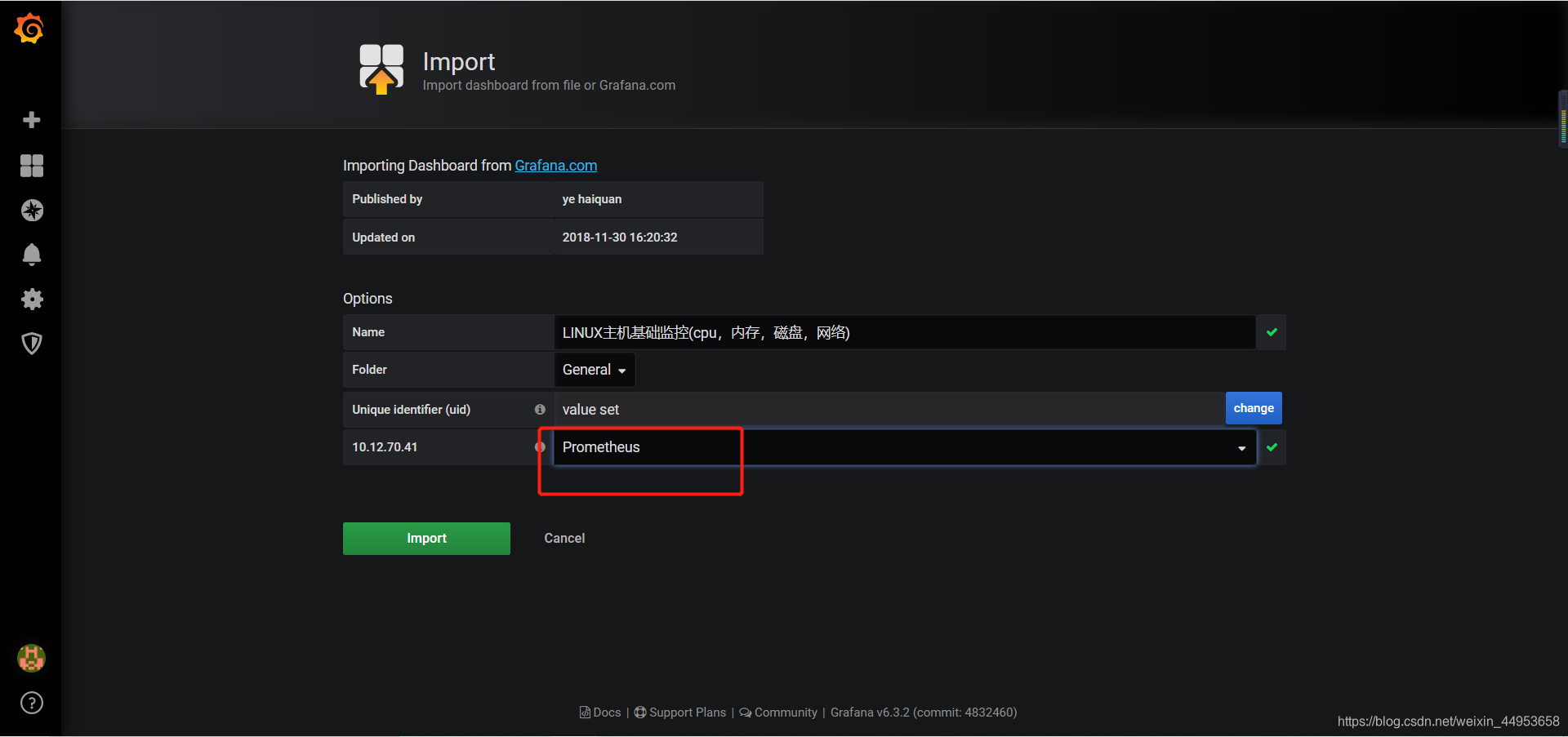This screenshot has width=1568, height=737.
Task: Open the user profile avatar
Action: tap(31, 658)
